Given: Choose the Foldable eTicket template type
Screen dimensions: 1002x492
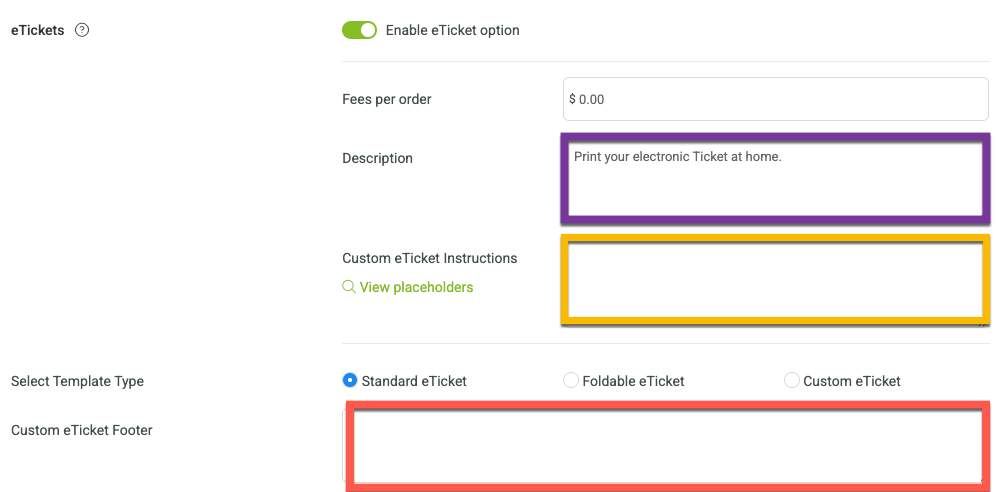Looking at the screenshot, I should pyautogui.click(x=571, y=380).
